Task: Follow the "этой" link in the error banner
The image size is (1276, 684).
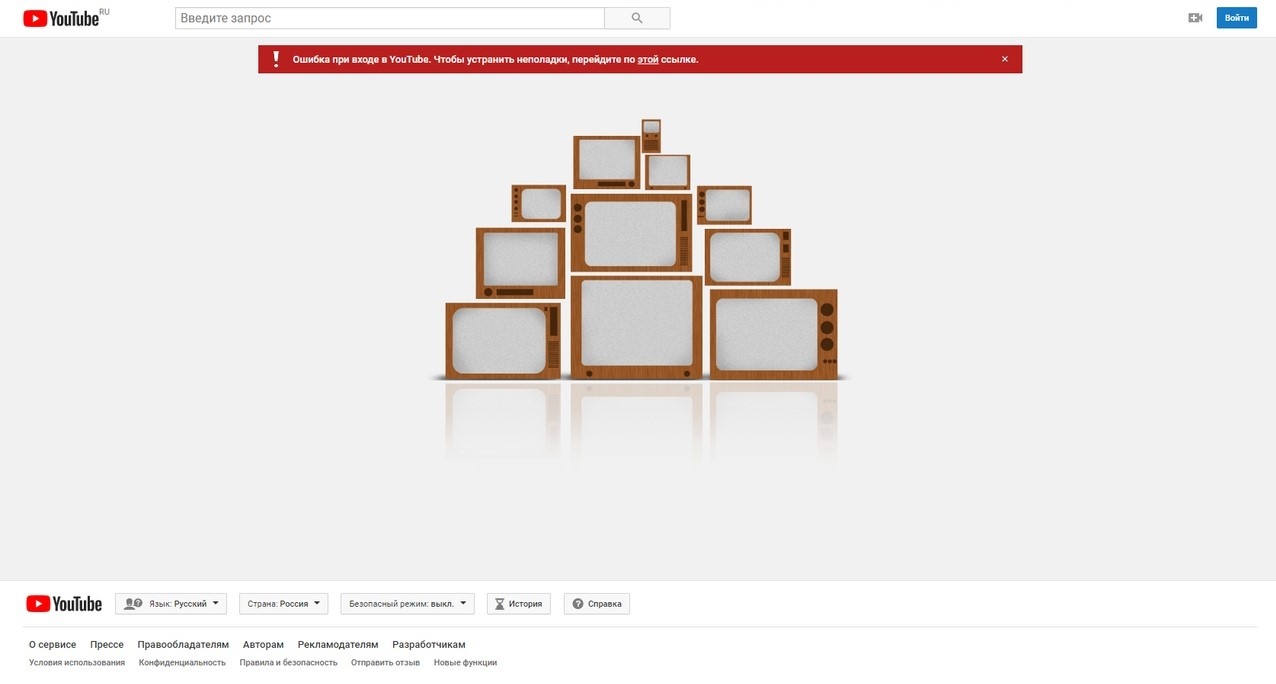Action: pos(648,60)
